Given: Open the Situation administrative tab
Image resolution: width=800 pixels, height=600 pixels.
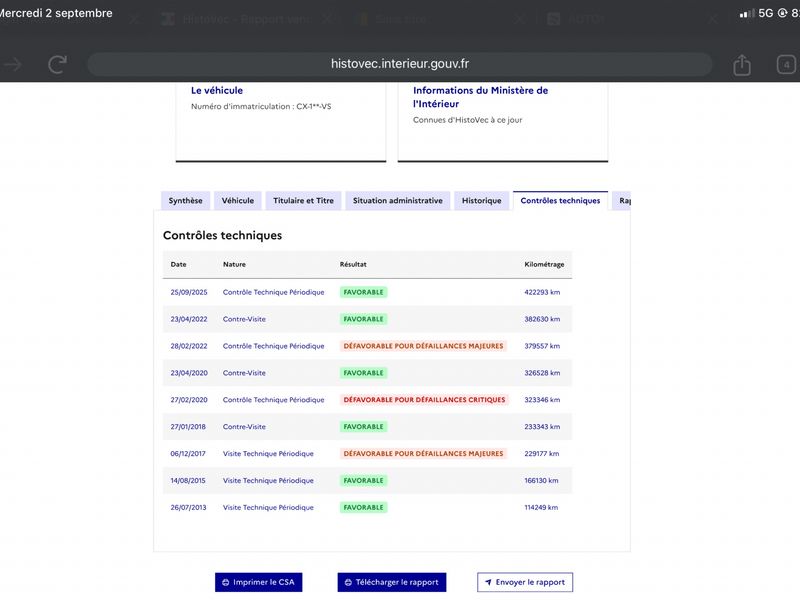Looking at the screenshot, I should (397, 201).
